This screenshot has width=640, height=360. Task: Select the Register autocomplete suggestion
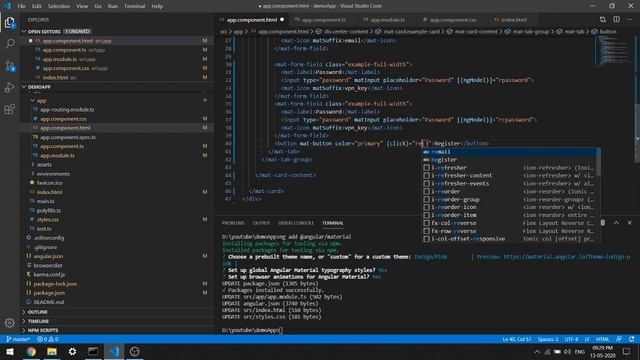tap(509, 160)
